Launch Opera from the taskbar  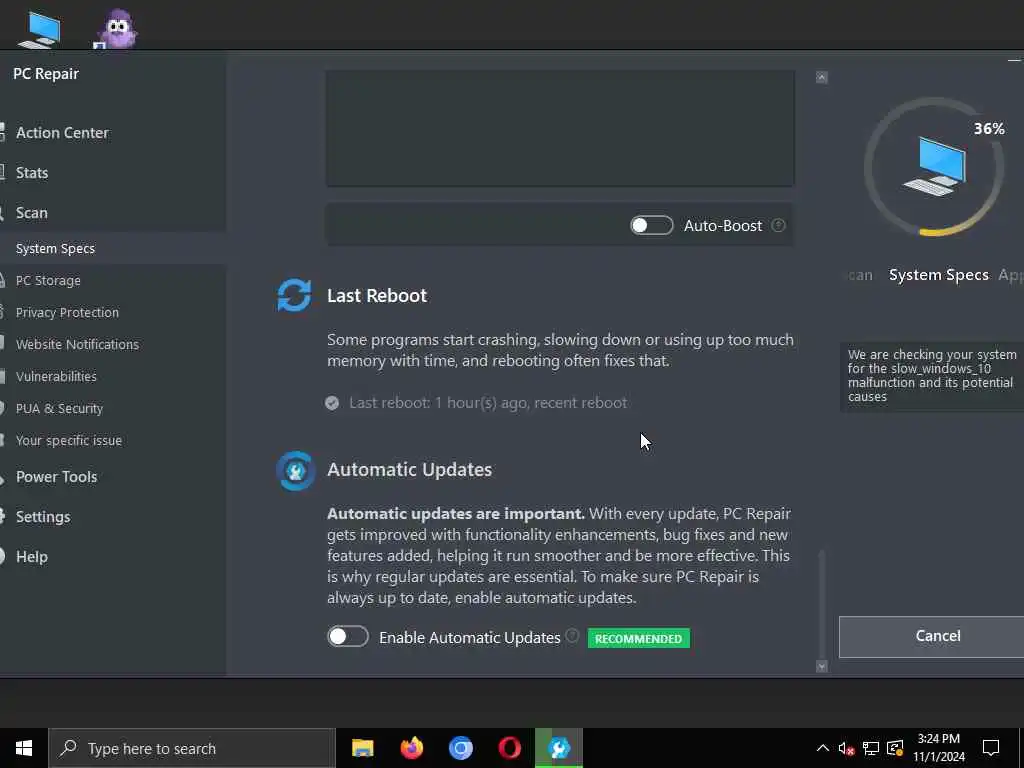tap(509, 748)
